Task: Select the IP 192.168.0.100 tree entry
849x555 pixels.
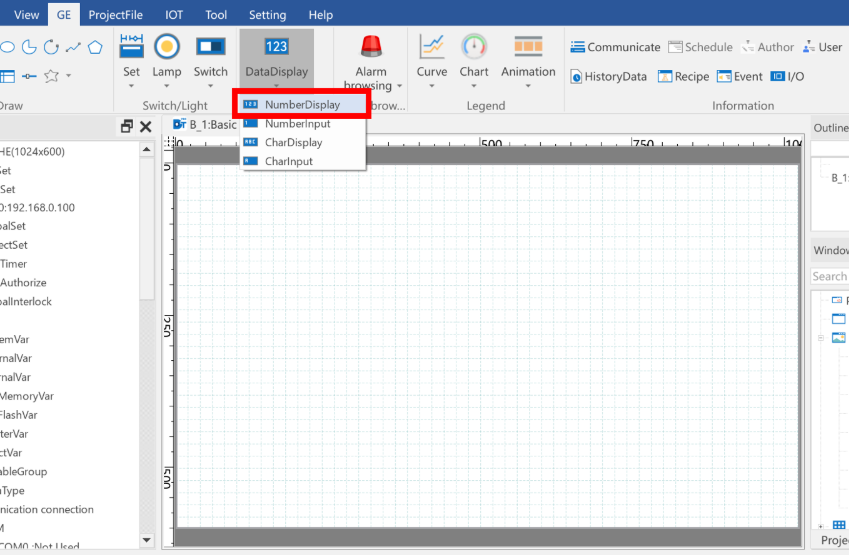Action: (x=37, y=207)
